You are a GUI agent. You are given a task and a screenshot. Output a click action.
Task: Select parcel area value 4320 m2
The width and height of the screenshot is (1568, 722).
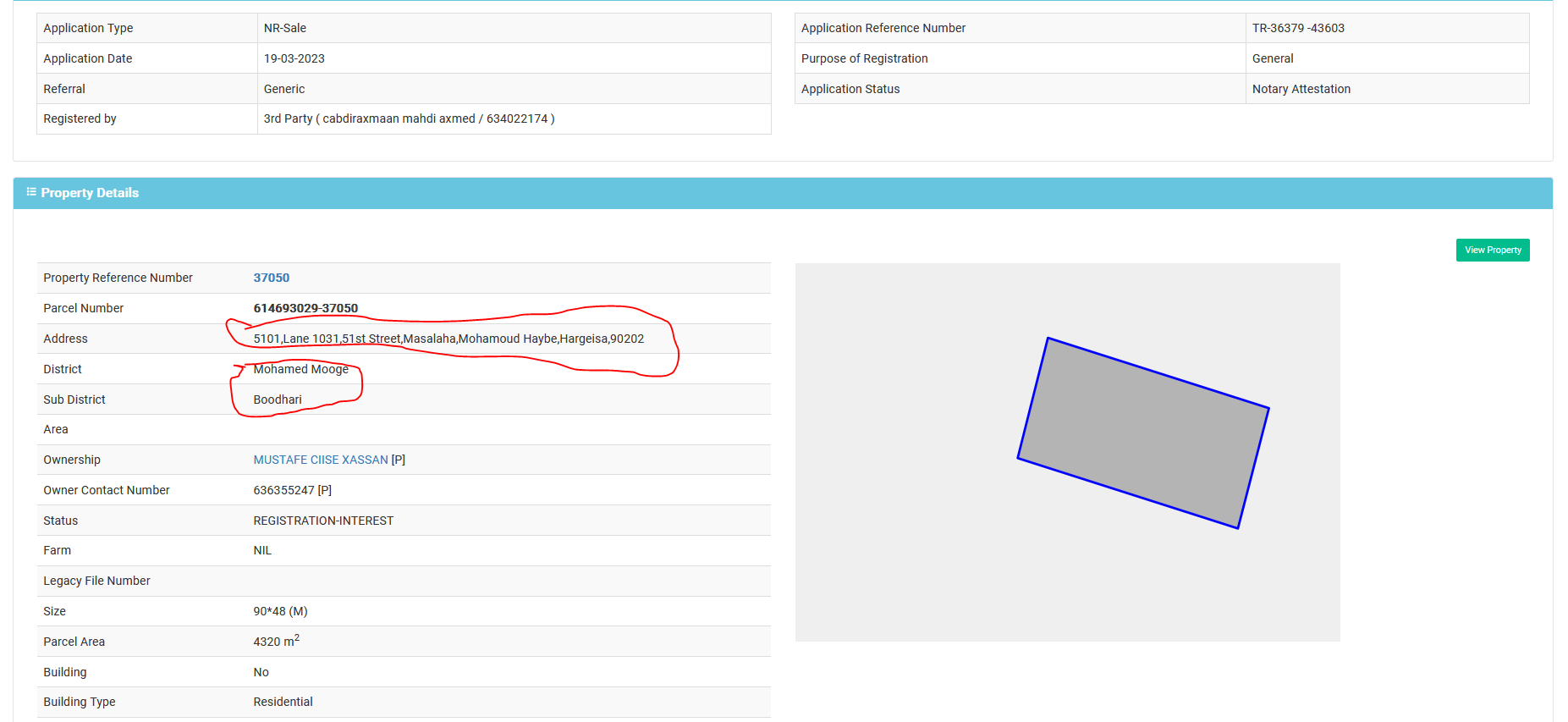[276, 641]
